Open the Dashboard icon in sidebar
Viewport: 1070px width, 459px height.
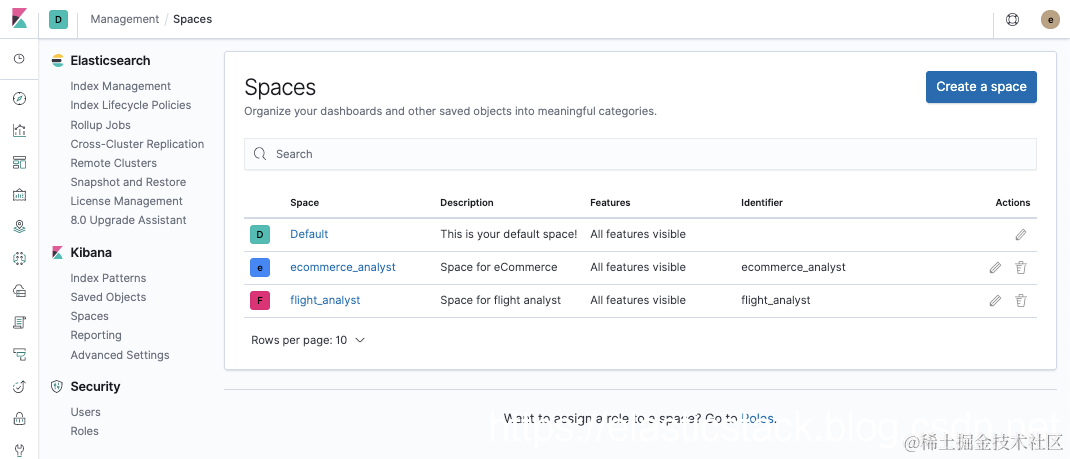(19, 162)
